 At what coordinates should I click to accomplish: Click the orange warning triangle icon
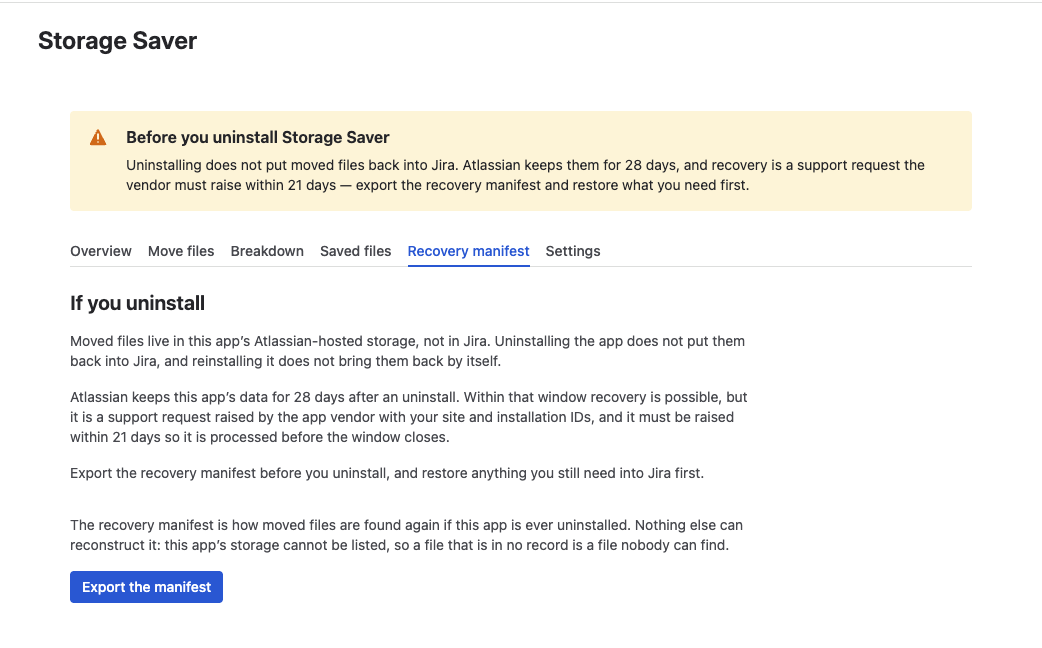click(x=98, y=138)
